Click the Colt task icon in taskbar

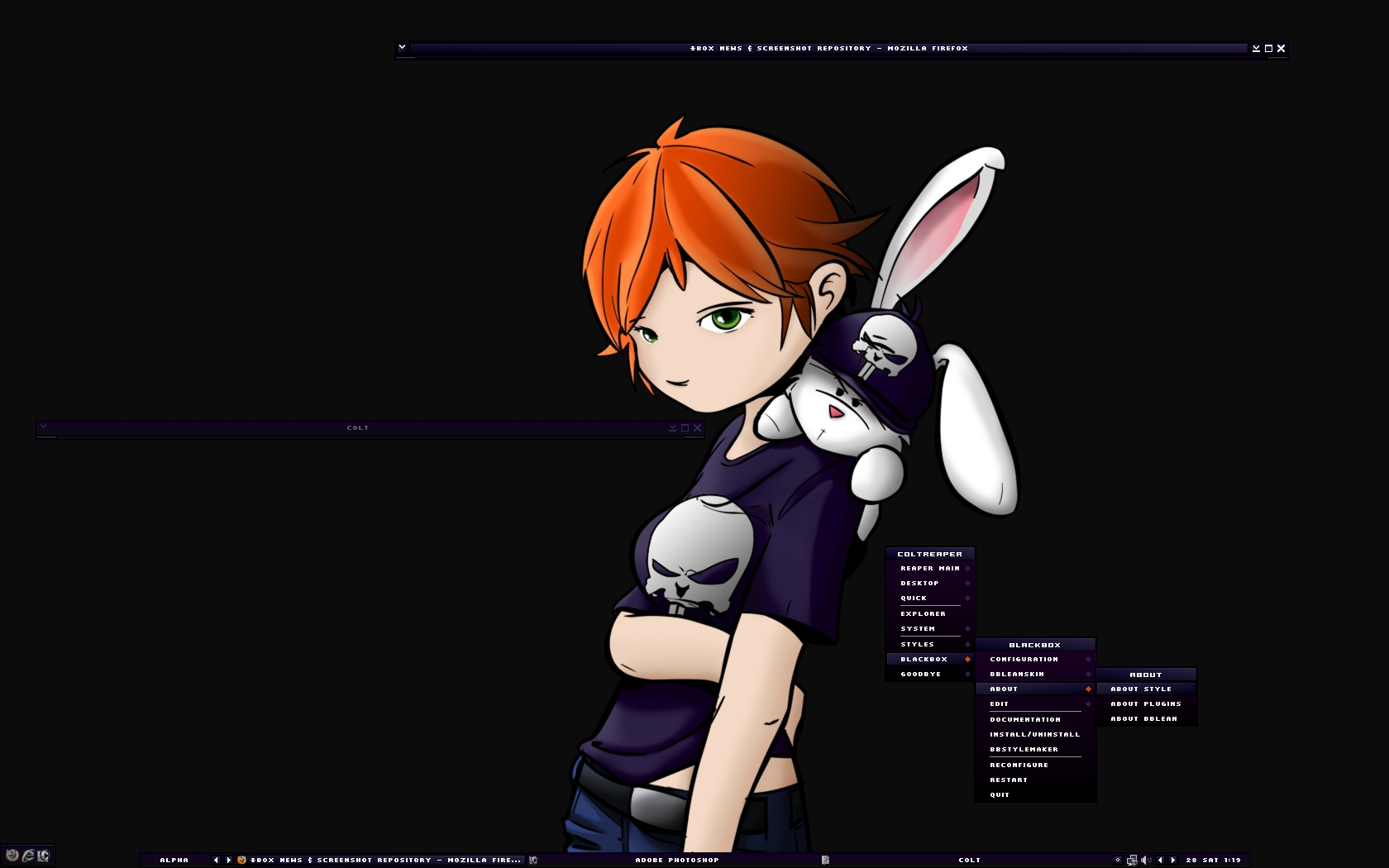pos(825,860)
